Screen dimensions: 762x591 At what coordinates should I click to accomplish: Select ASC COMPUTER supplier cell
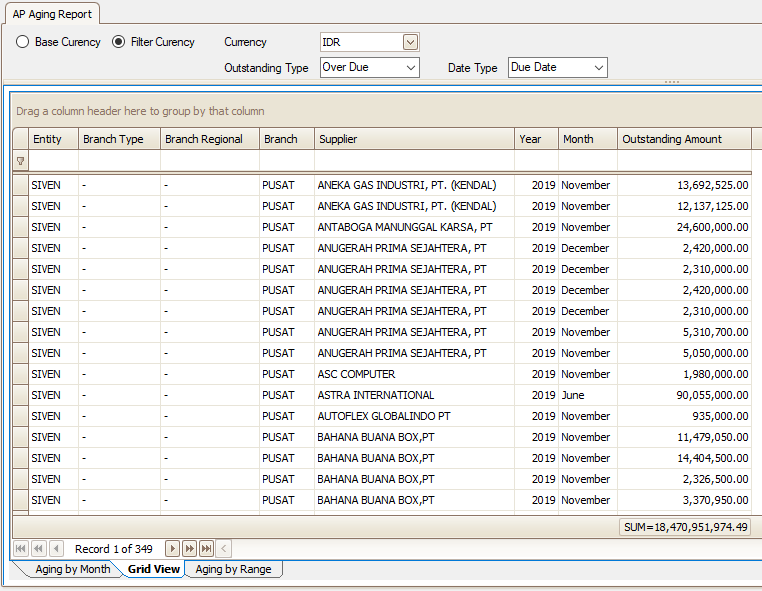pyautogui.click(x=415, y=374)
